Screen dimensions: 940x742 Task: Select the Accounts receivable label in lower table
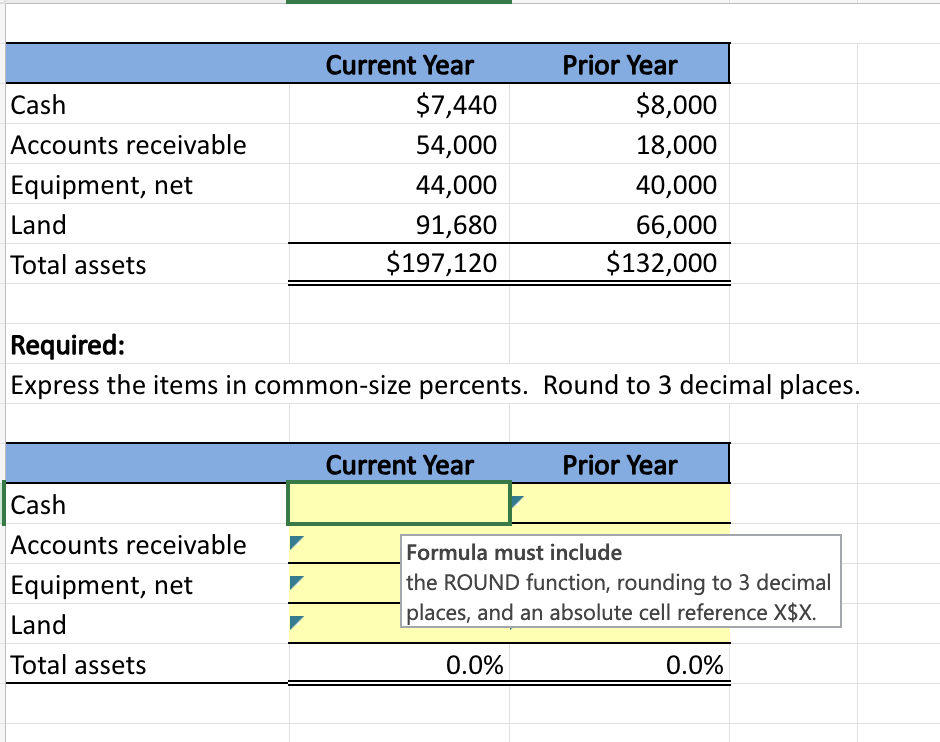pyautogui.click(x=127, y=544)
